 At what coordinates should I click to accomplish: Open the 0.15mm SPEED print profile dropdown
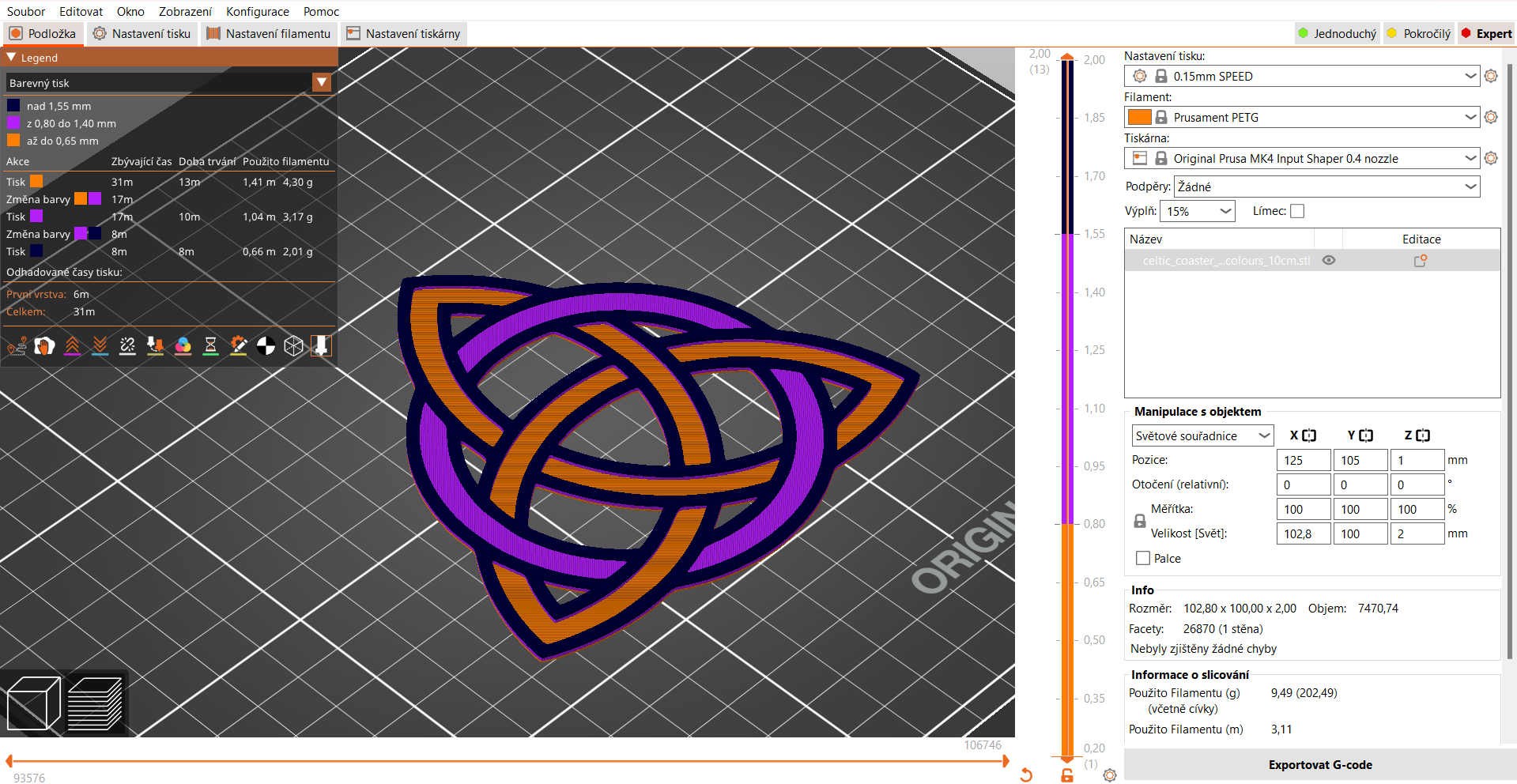1301,76
